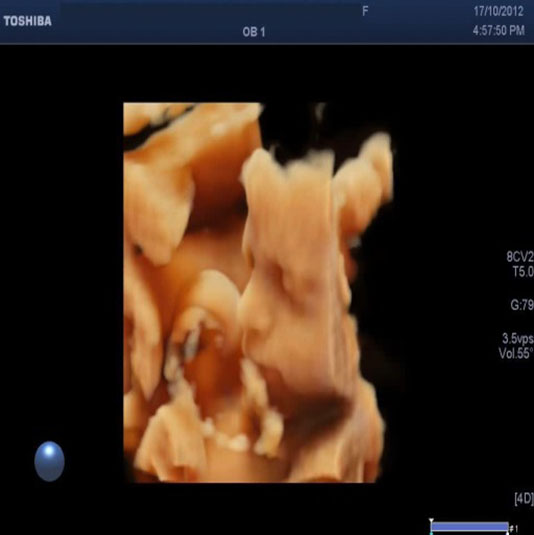Click the TOSHIBA logo in header
This screenshot has height=535, width=534.
pos(28,21)
